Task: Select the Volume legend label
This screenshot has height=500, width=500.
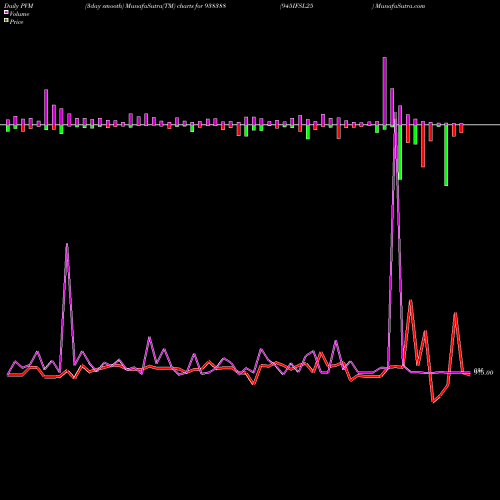Action: (19, 14)
